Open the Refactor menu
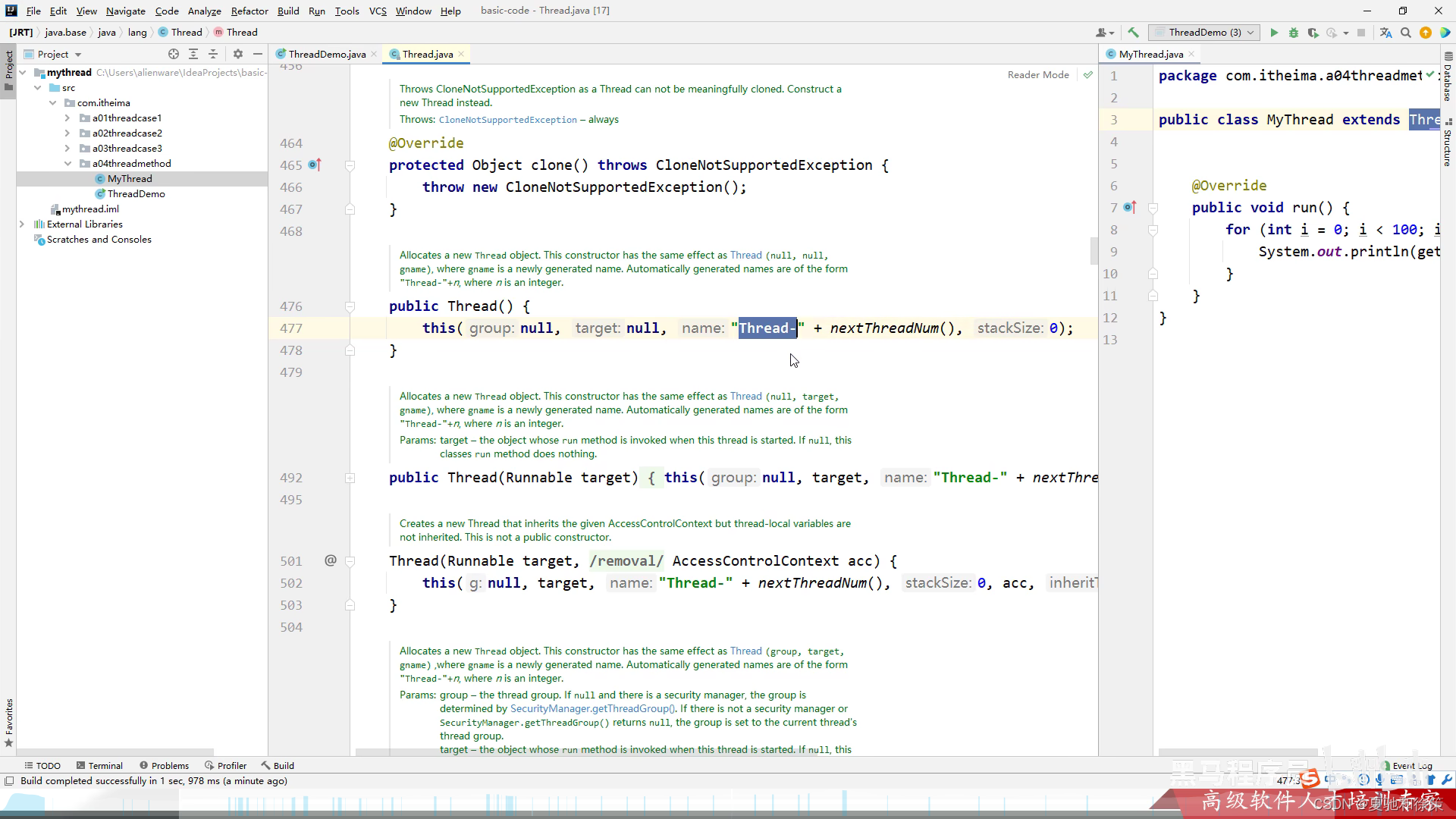The image size is (1456, 819). tap(249, 11)
